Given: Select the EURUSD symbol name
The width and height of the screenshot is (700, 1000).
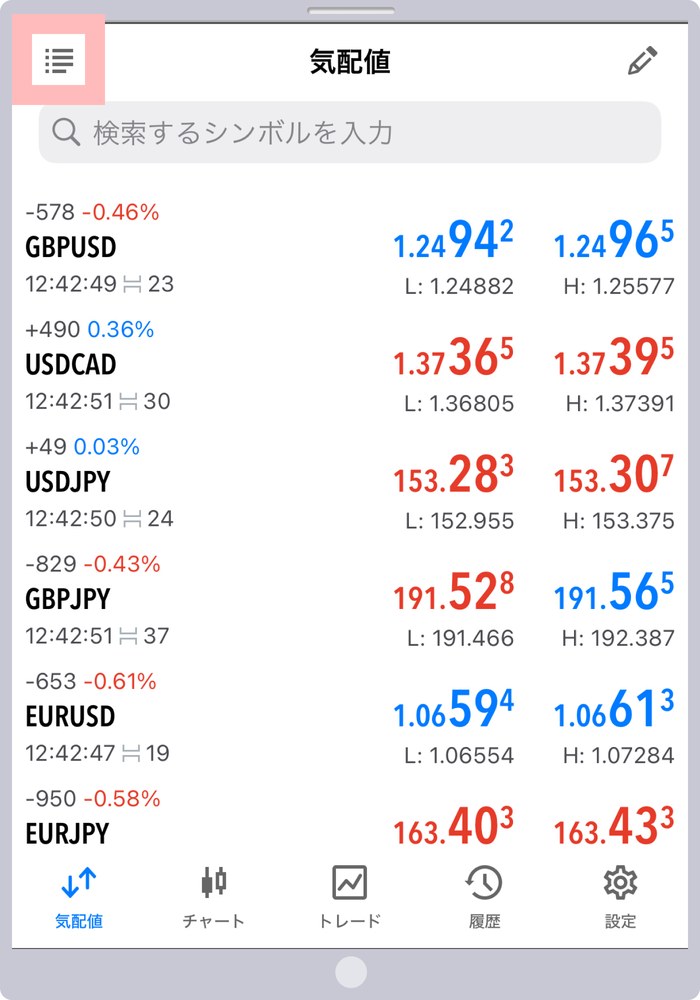Looking at the screenshot, I should pos(70,716).
